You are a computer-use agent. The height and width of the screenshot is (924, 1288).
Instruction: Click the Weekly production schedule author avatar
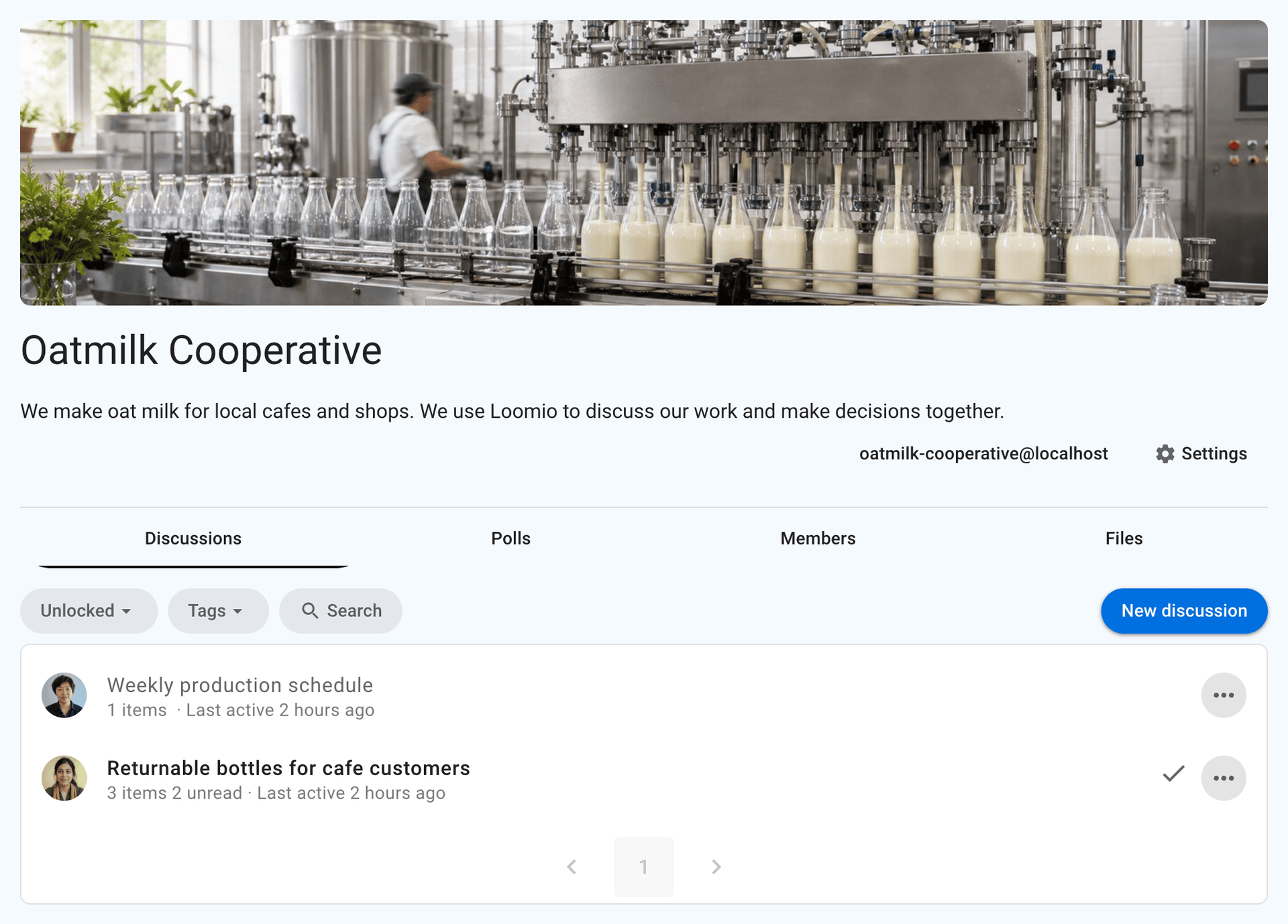pos(64,695)
